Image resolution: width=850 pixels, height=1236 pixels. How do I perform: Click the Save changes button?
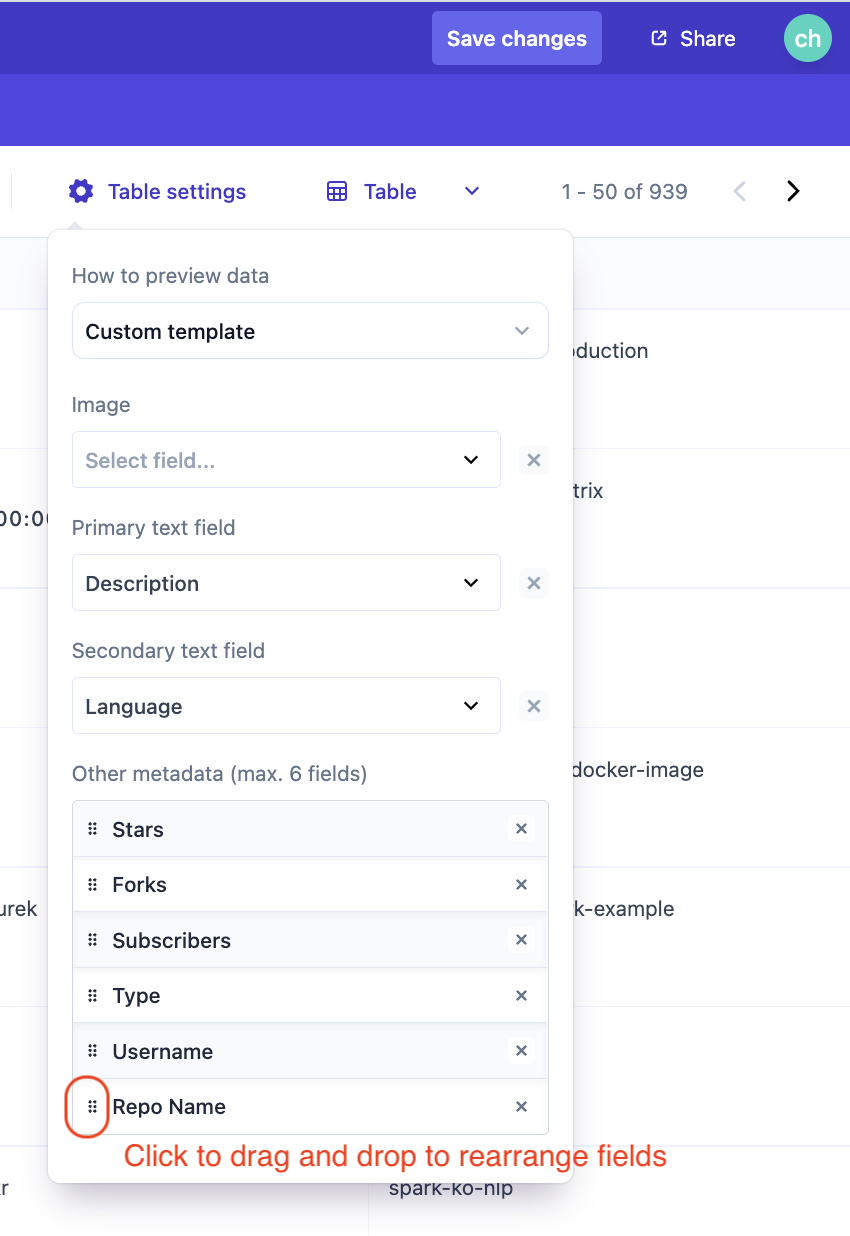click(x=516, y=38)
